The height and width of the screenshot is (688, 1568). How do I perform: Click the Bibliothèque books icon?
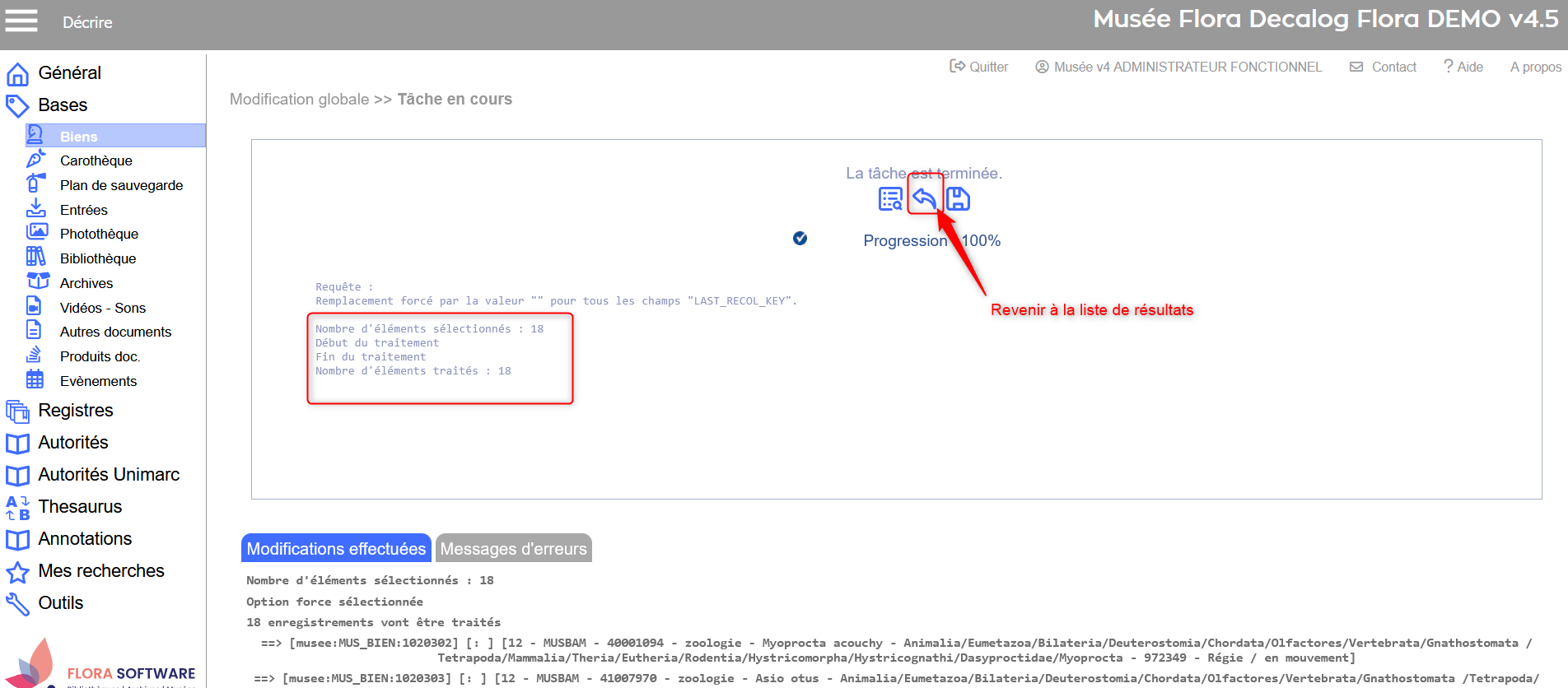click(x=35, y=257)
